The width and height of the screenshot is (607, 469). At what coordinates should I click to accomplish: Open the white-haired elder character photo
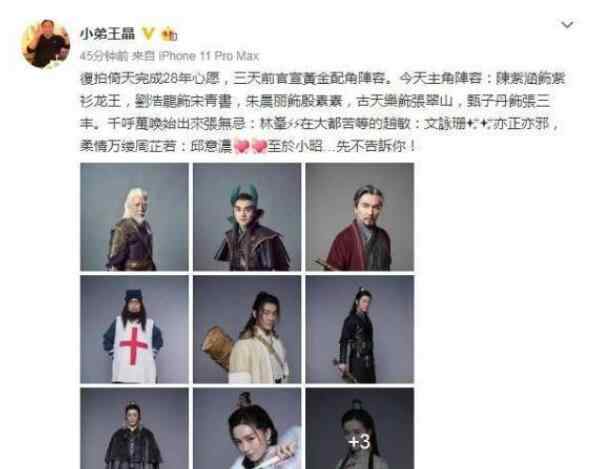coord(134,217)
